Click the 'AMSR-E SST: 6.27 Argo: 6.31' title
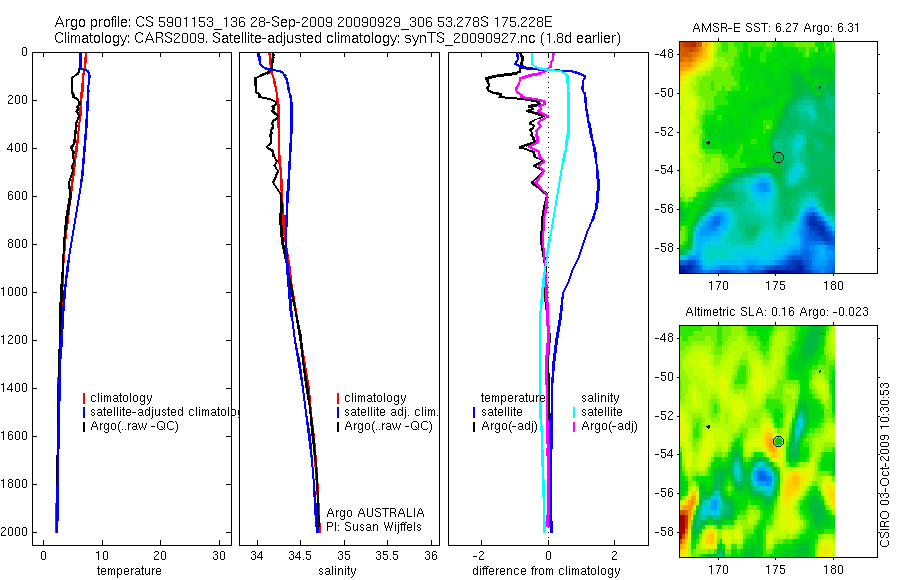 click(x=775, y=28)
